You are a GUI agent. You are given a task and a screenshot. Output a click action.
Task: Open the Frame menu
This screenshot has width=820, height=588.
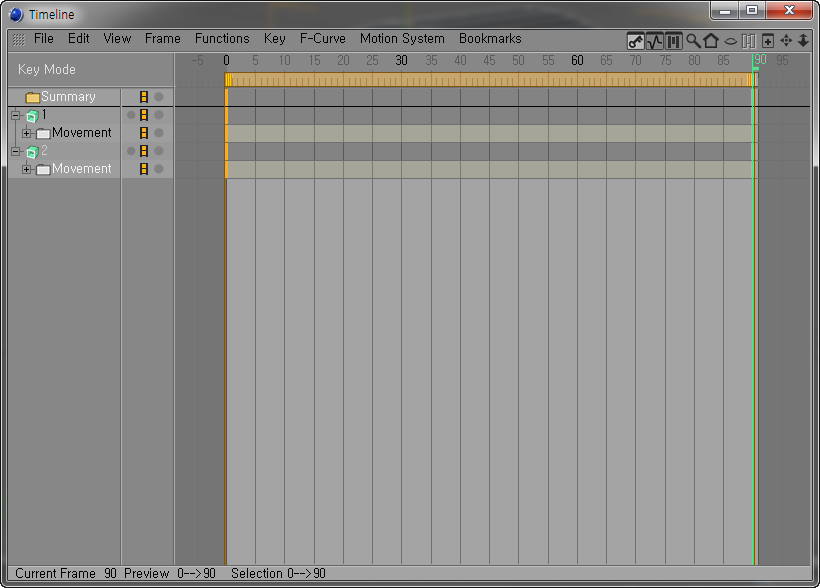coord(163,39)
